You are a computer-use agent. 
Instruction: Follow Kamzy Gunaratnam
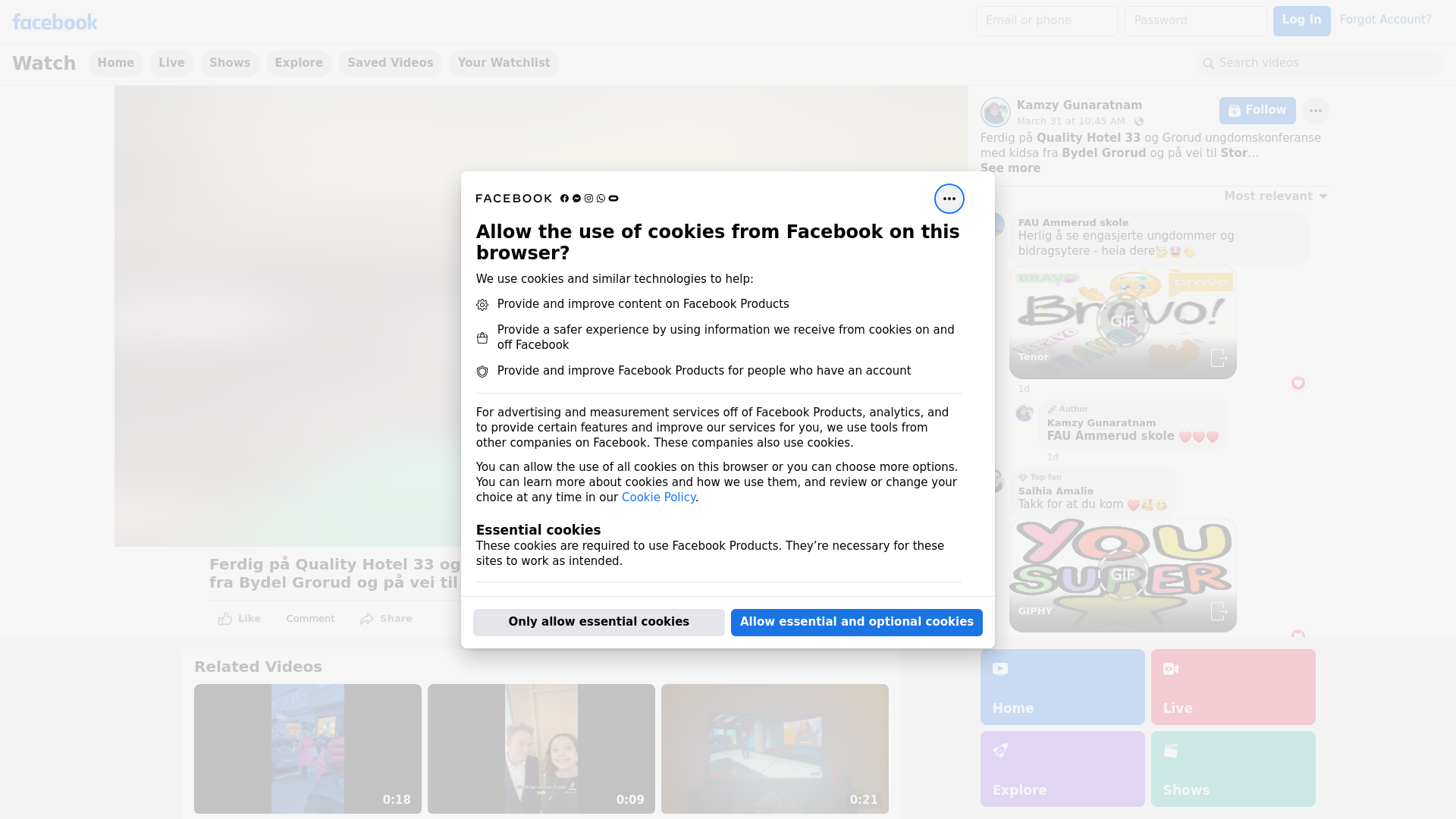(x=1257, y=111)
